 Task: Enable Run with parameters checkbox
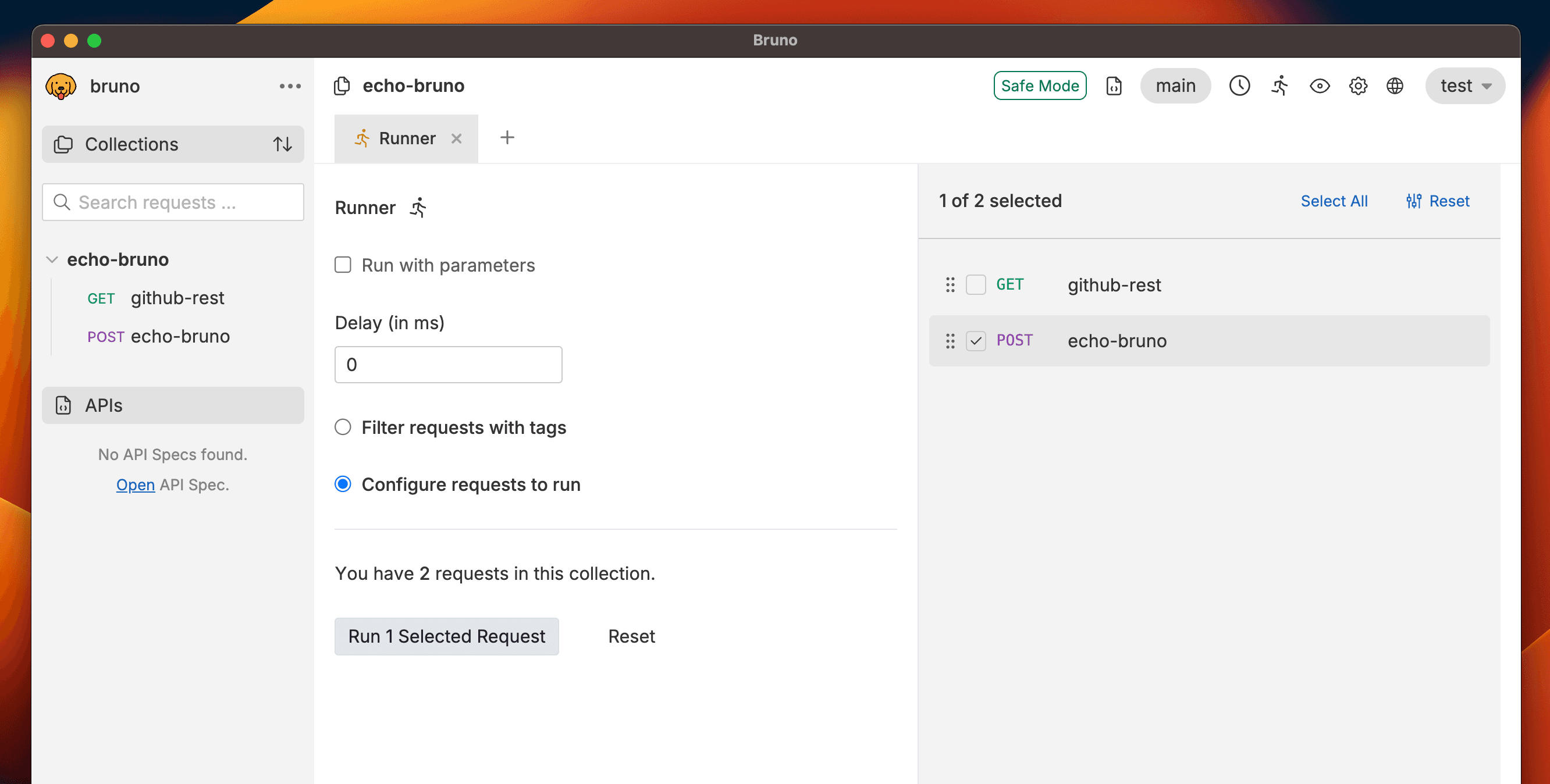pyautogui.click(x=343, y=265)
